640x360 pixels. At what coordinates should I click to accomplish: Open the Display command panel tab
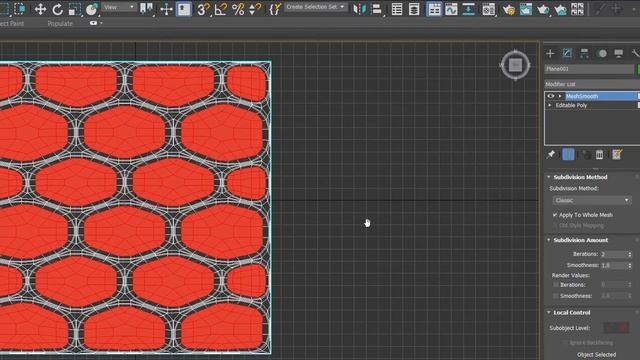[x=619, y=53]
